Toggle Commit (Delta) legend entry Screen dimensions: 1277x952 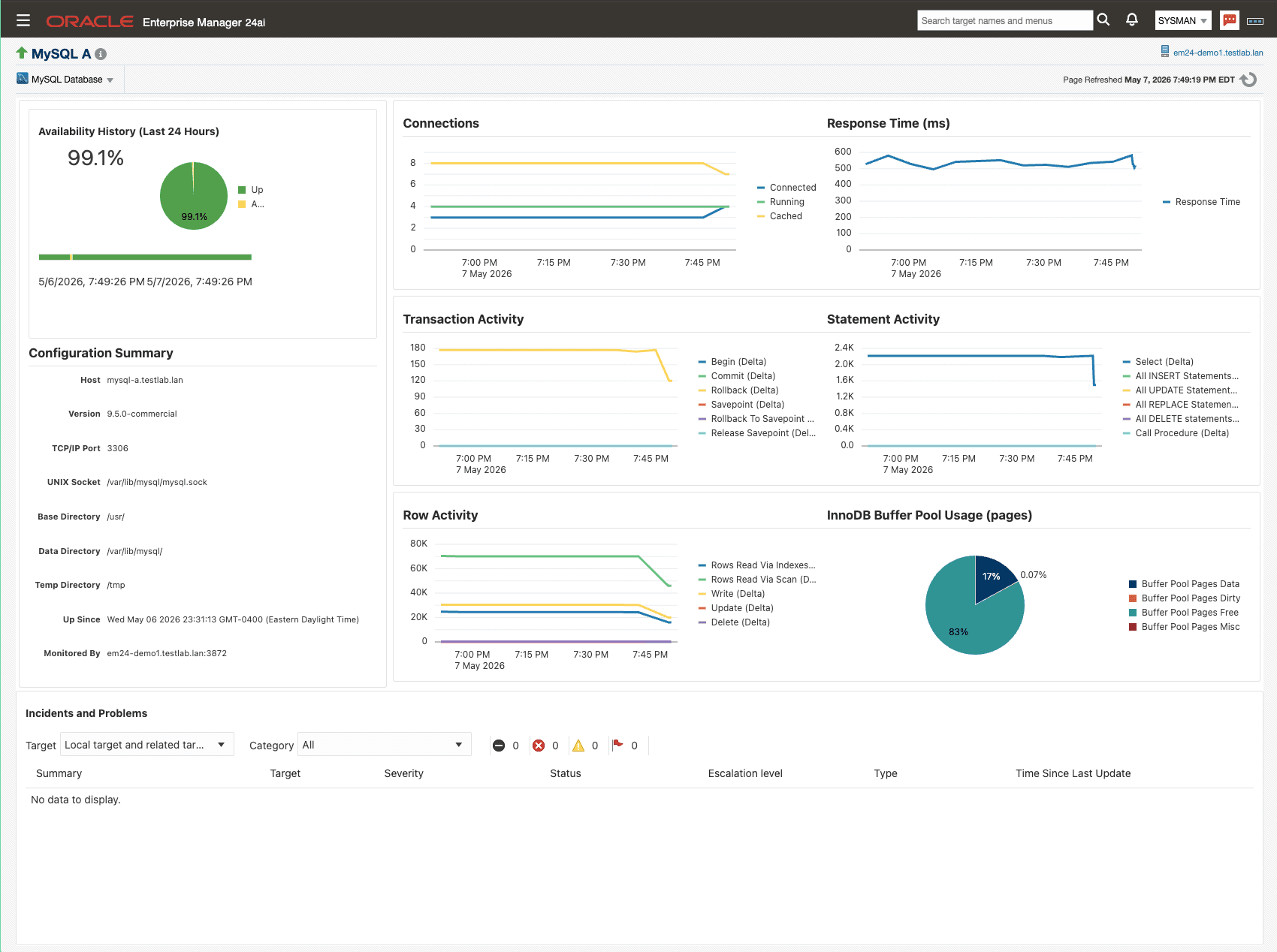pyautogui.click(x=737, y=376)
